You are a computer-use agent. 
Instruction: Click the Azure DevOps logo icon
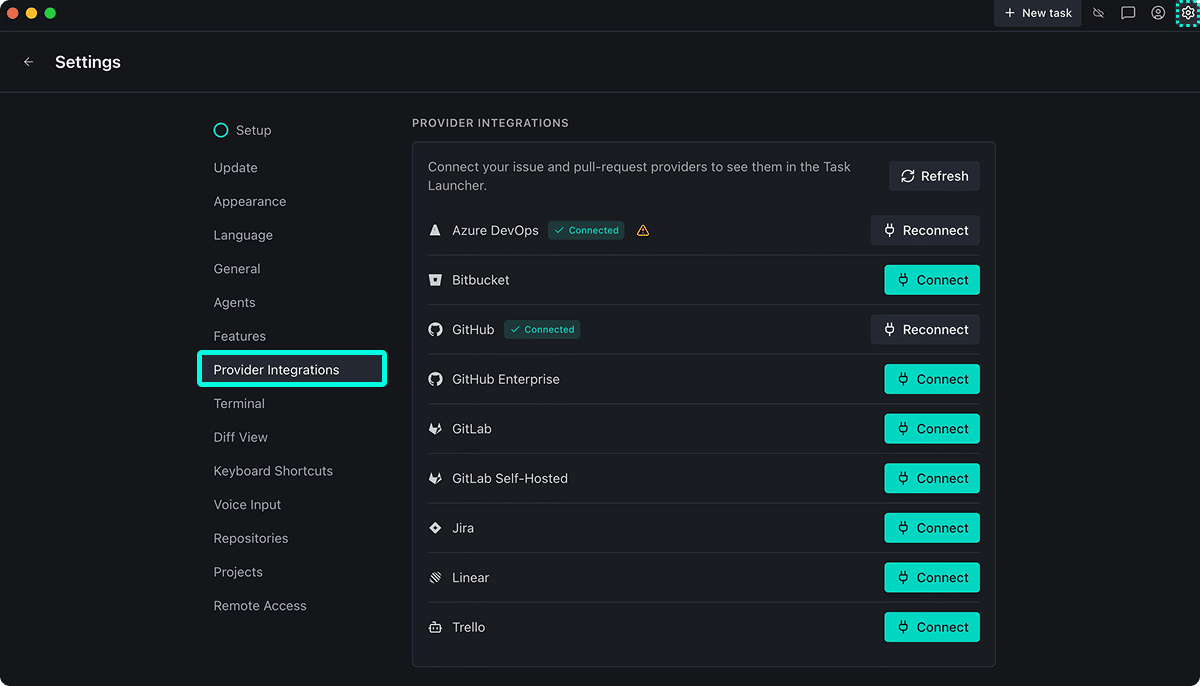(435, 230)
